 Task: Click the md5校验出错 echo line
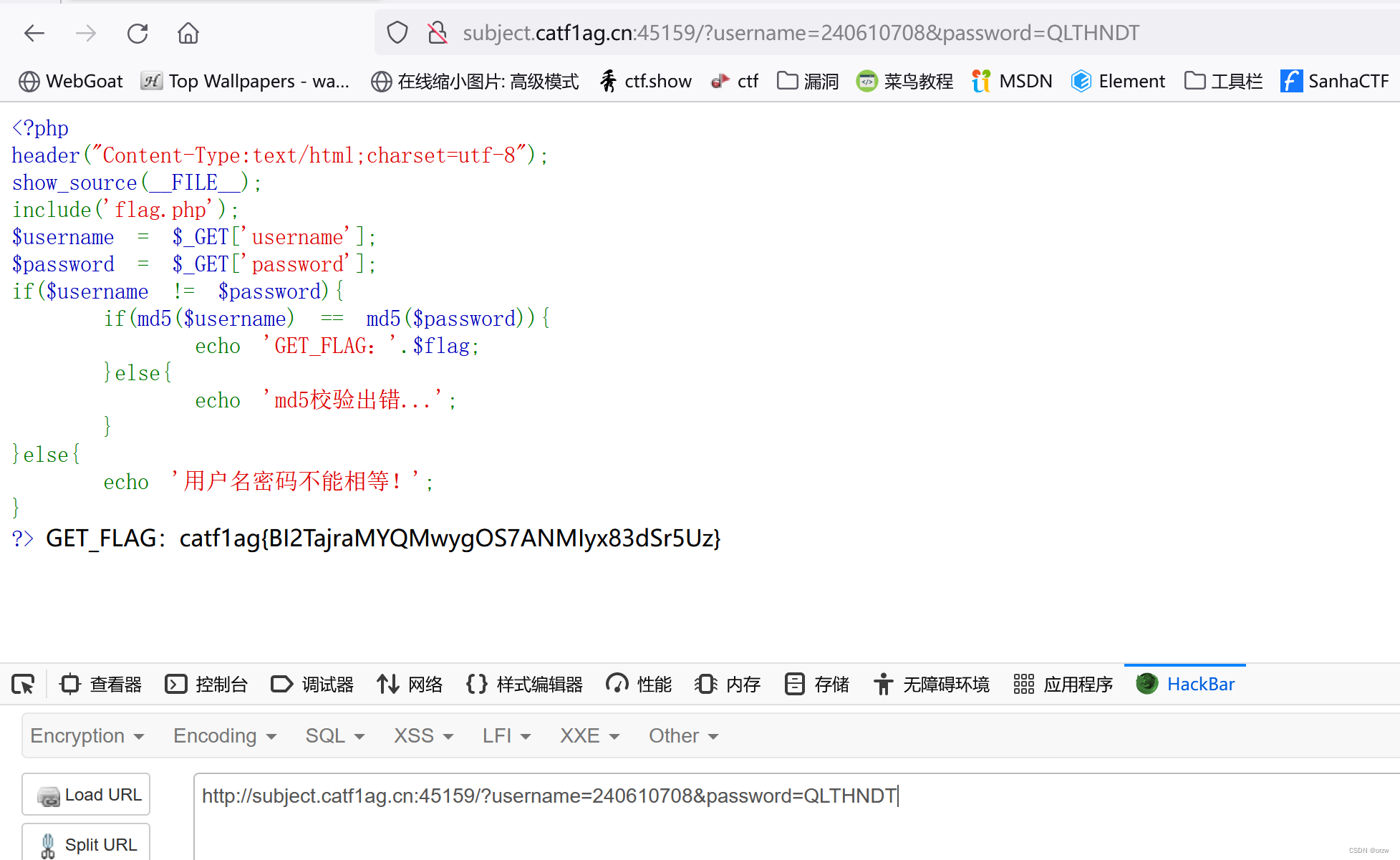click(326, 400)
